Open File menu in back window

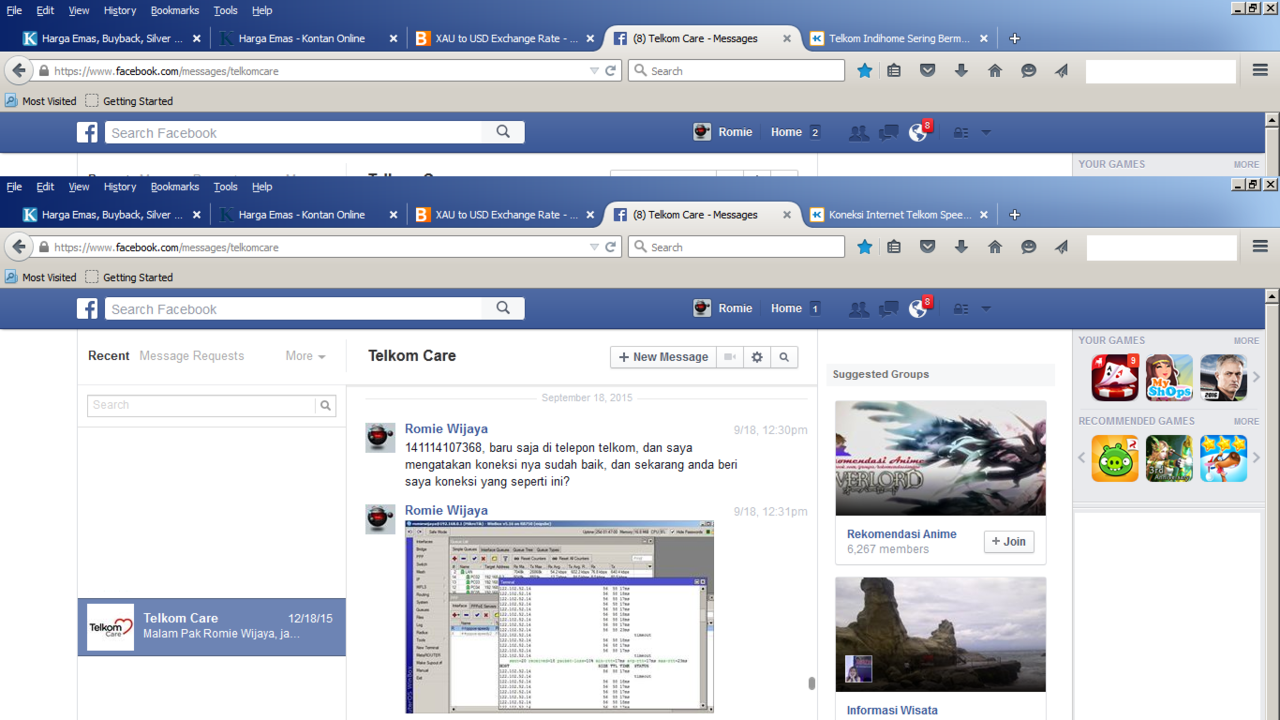14,10
